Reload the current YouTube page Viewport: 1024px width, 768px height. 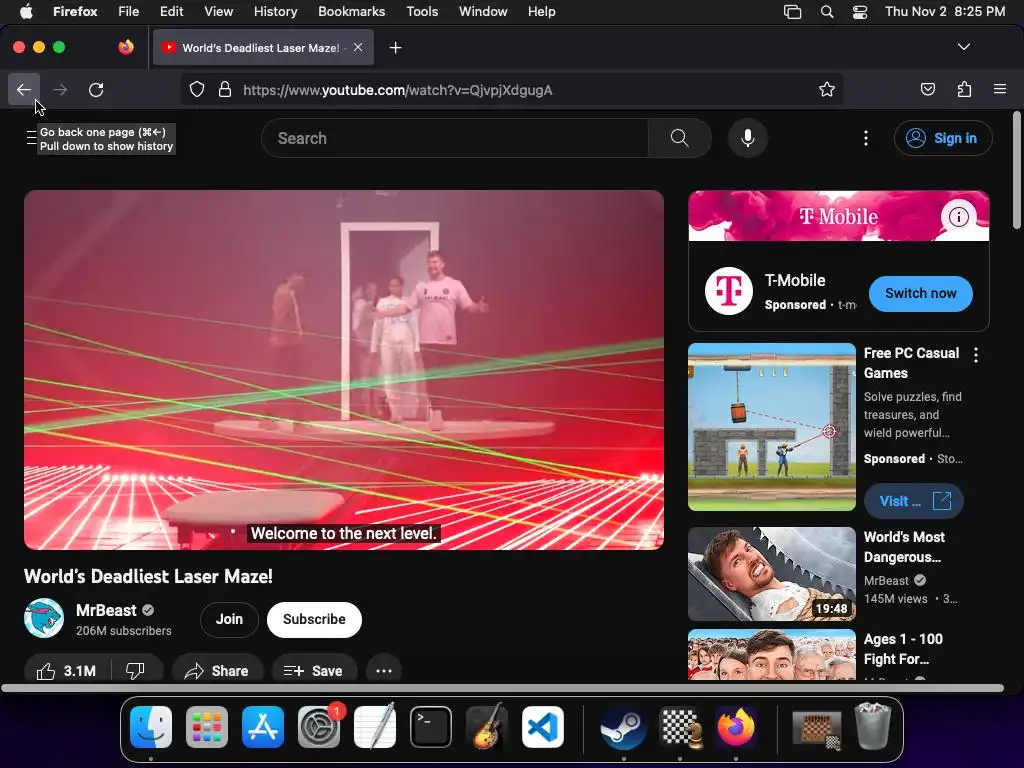tap(96, 89)
